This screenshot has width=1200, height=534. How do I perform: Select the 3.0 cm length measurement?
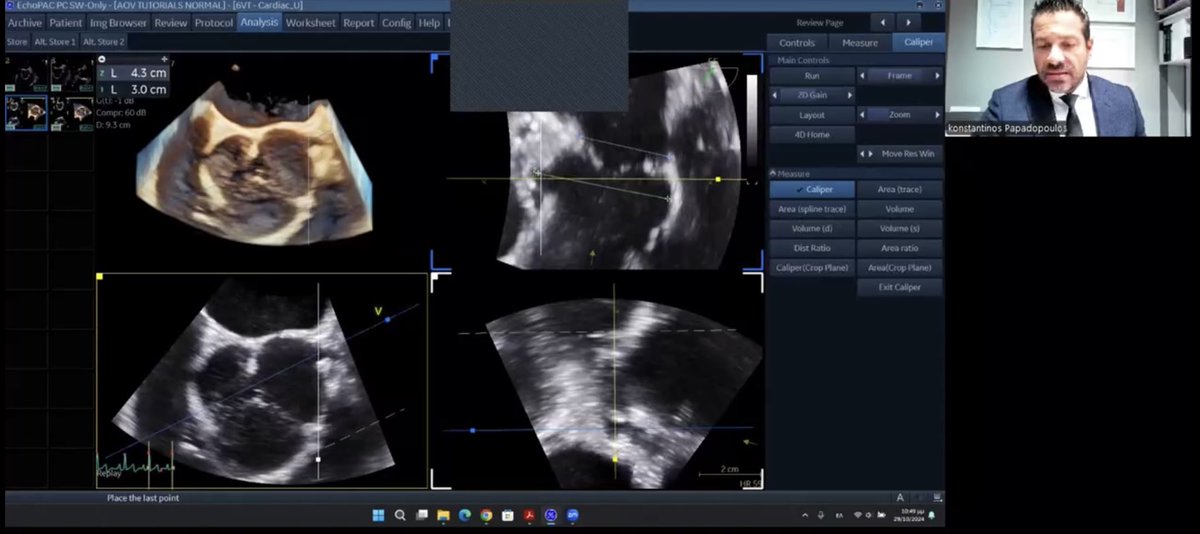[x=133, y=89]
